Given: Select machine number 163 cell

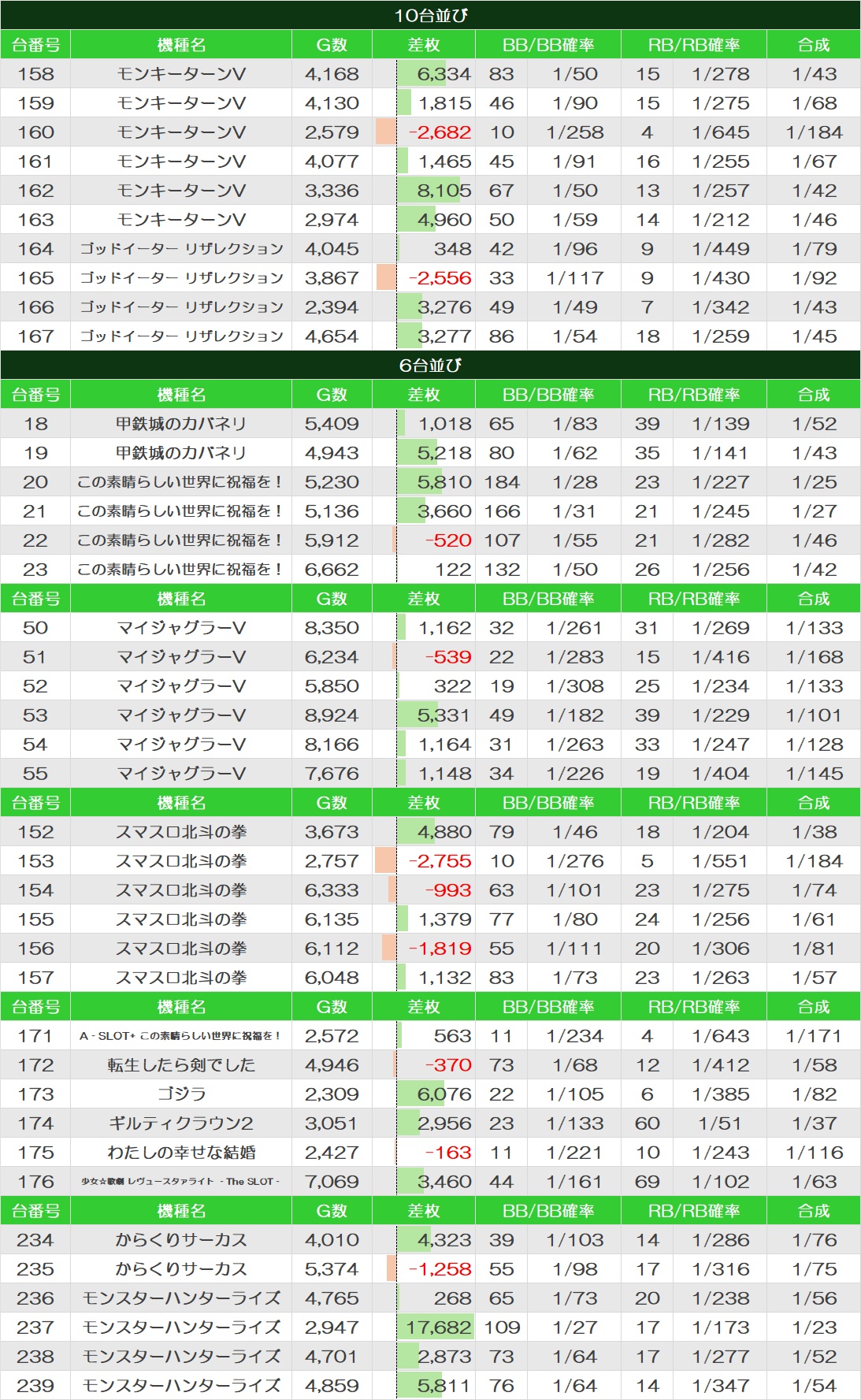Looking at the screenshot, I should [35, 220].
